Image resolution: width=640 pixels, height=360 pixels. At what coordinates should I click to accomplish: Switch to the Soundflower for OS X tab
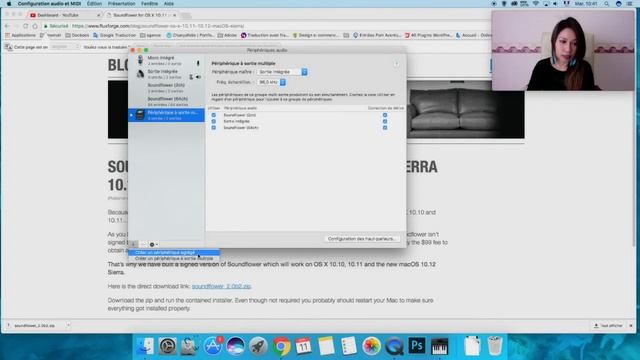tap(141, 15)
